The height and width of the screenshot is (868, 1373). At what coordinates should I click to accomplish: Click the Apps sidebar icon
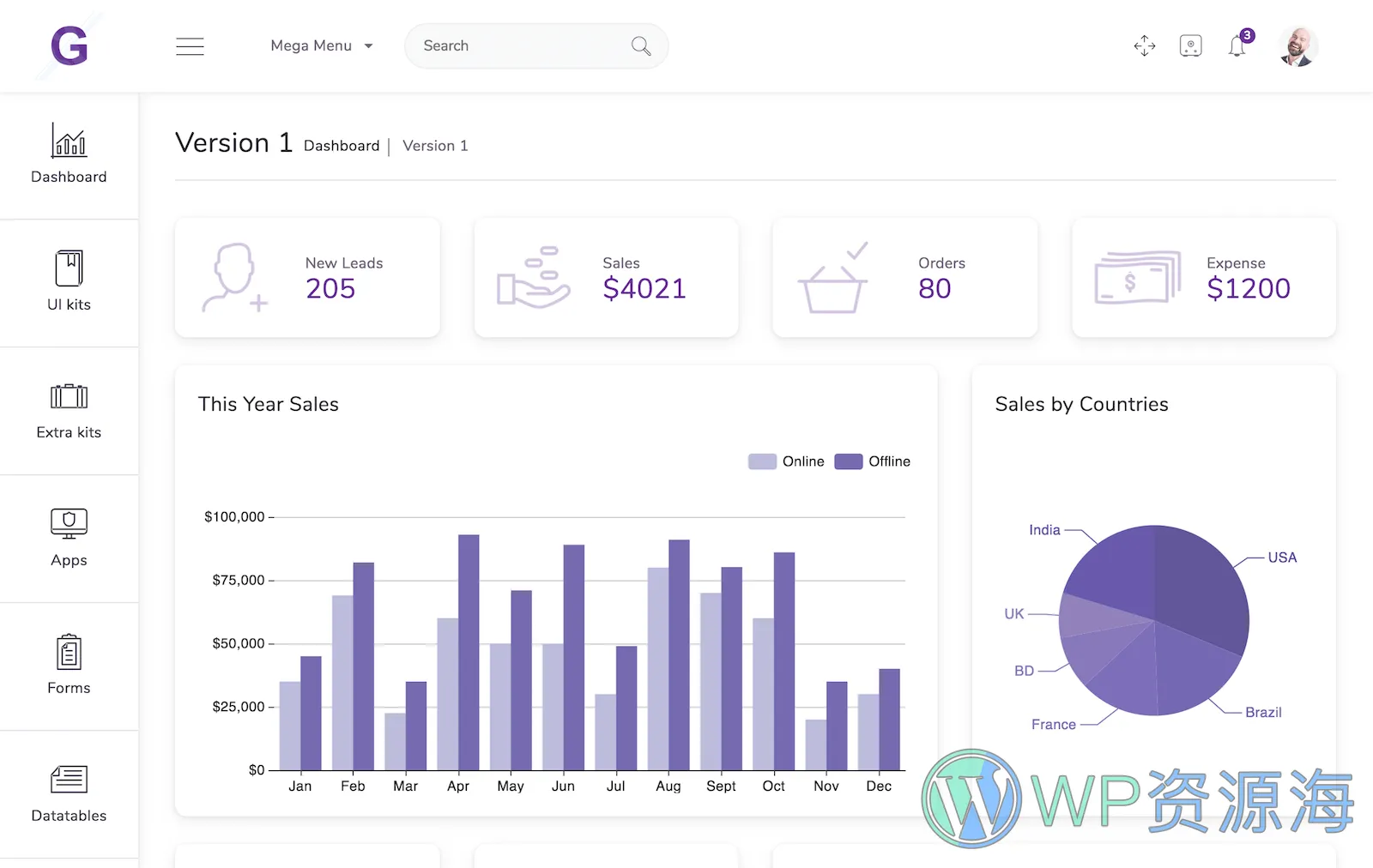(69, 524)
